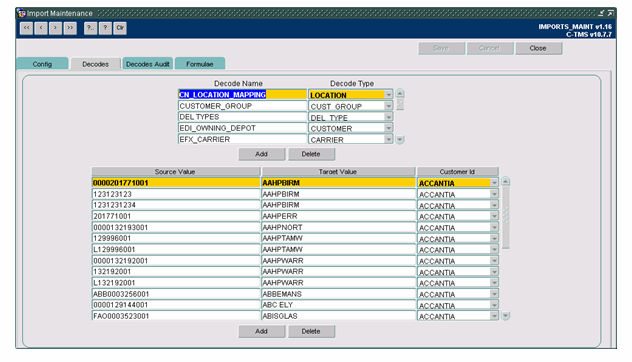Open the Decodes Audit tab
The height and width of the screenshot is (362, 632).
(x=148, y=64)
